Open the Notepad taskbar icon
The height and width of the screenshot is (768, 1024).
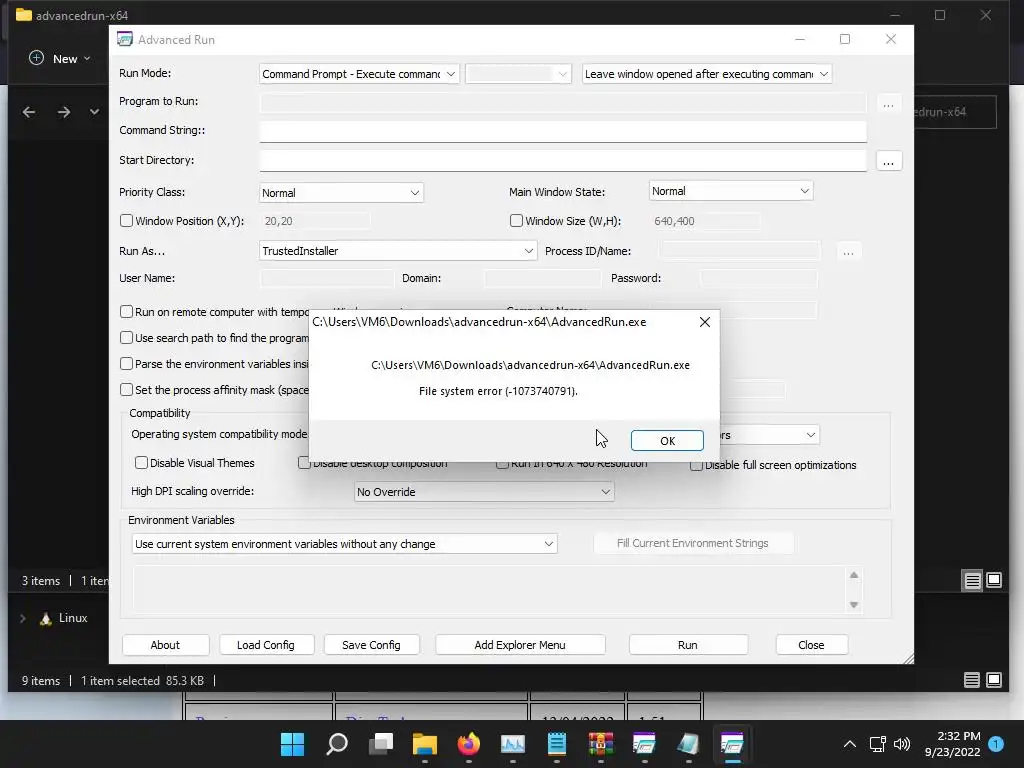(556, 744)
